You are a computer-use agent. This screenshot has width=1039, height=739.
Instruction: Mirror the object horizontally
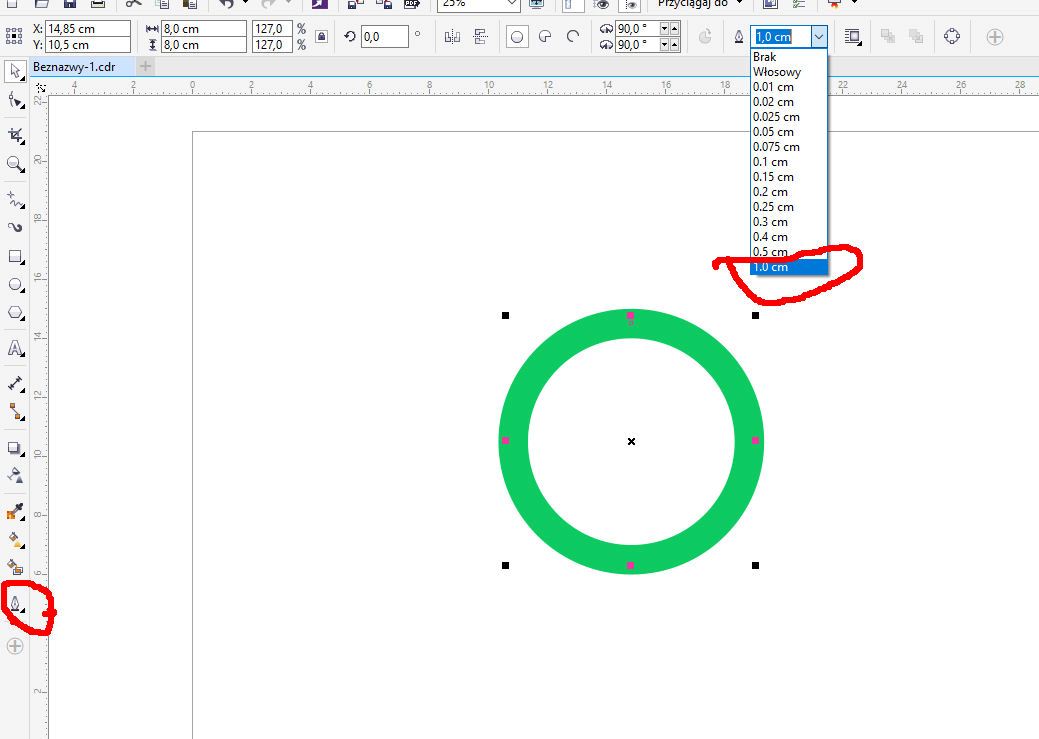(452, 37)
